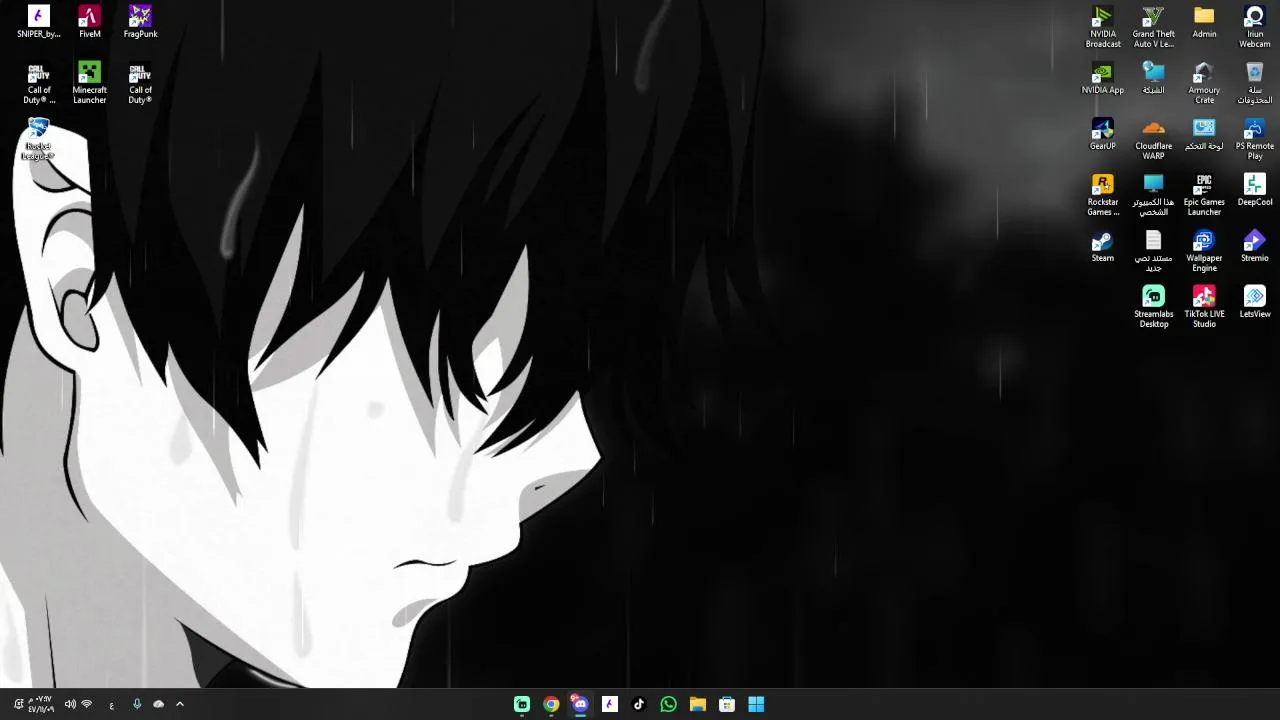
Task: Open Microsoft Store in the taskbar
Action: [727, 704]
